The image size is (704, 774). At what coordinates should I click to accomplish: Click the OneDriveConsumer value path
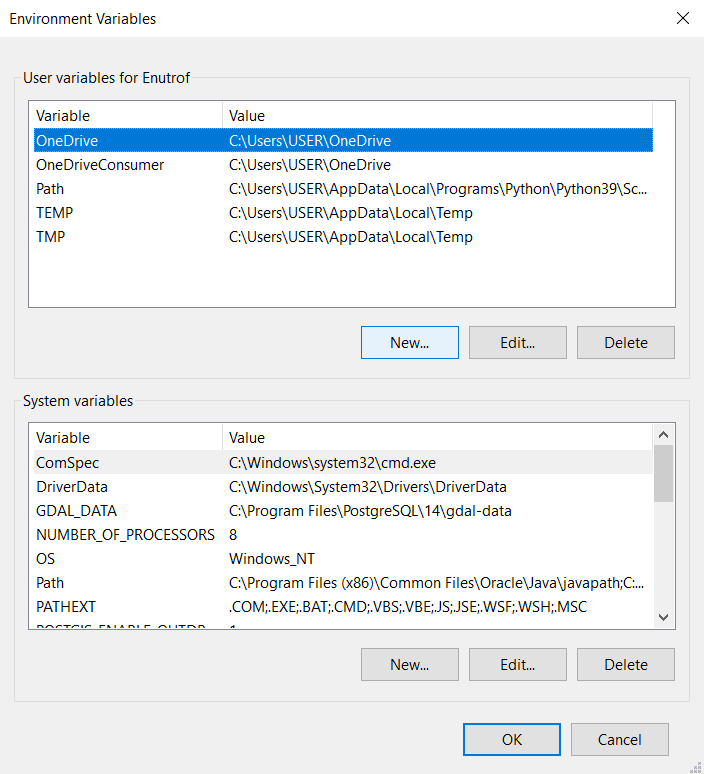pos(310,165)
